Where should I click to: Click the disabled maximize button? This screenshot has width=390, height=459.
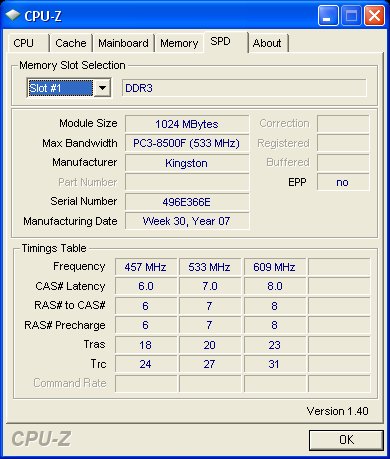click(351, 16)
